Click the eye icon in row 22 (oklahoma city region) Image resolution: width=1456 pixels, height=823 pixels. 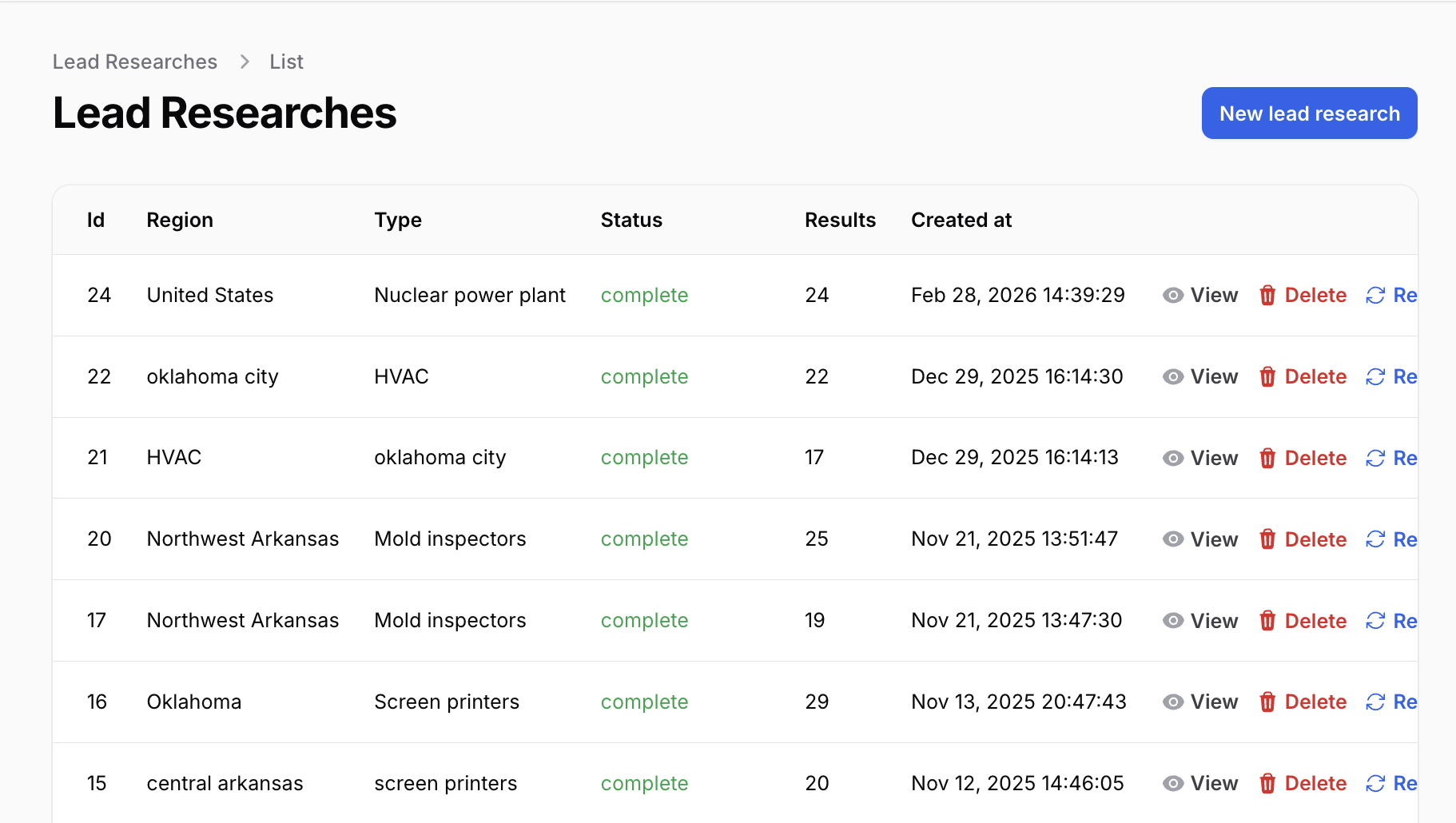[1173, 377]
